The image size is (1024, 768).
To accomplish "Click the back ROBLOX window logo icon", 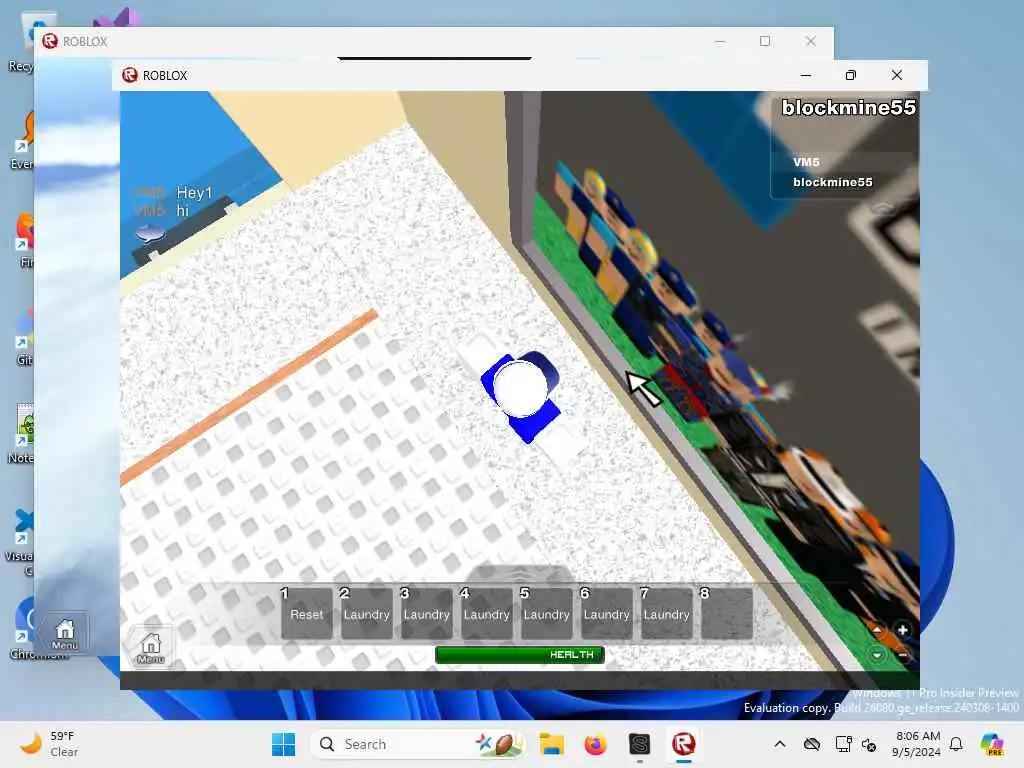I will [50, 41].
